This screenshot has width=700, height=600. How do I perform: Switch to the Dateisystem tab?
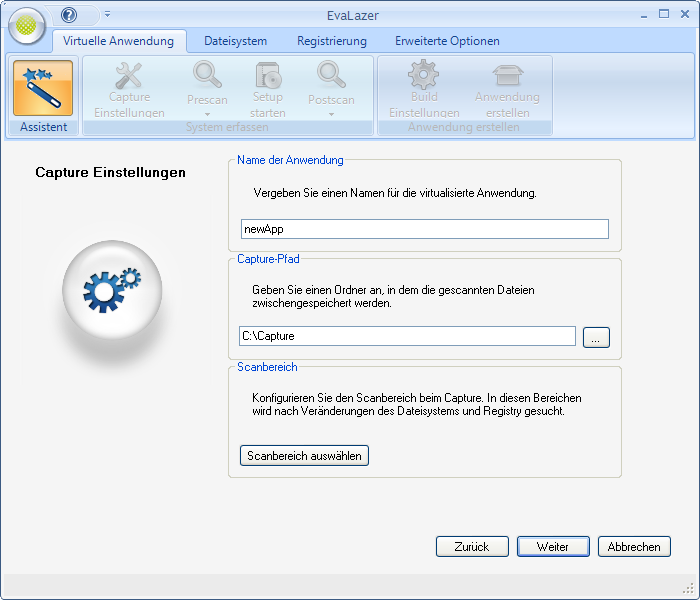[235, 41]
